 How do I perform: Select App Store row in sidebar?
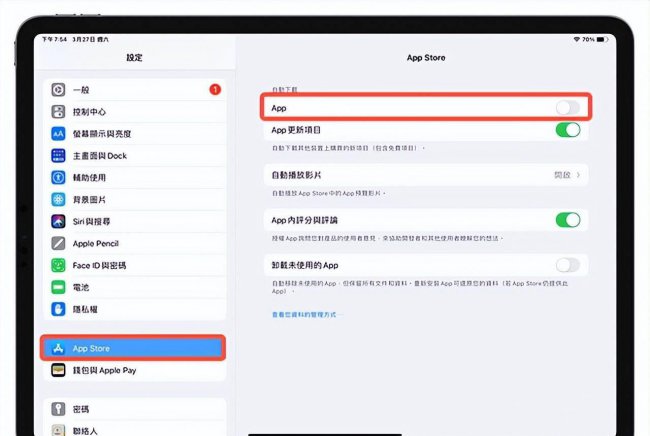[x=133, y=348]
